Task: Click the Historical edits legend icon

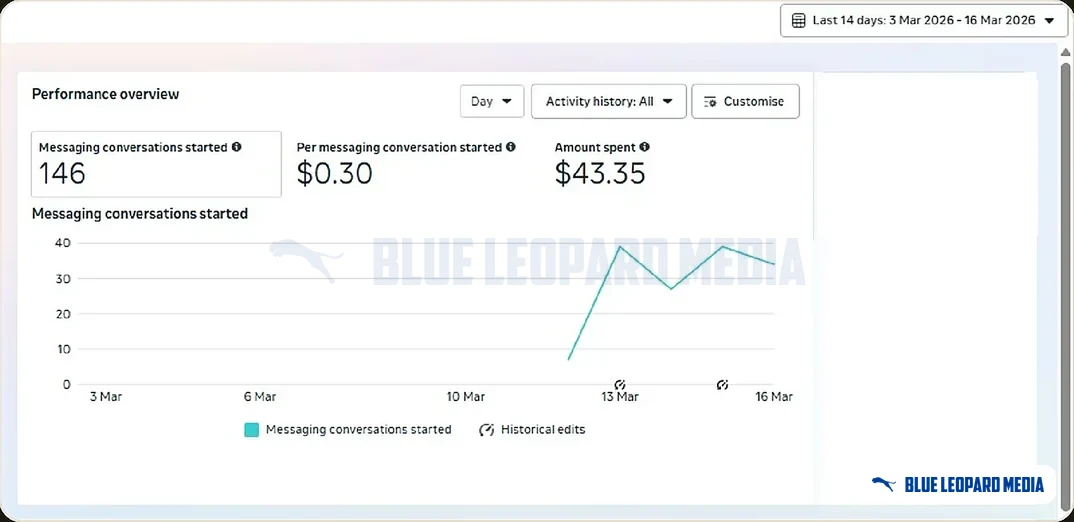Action: tap(486, 430)
